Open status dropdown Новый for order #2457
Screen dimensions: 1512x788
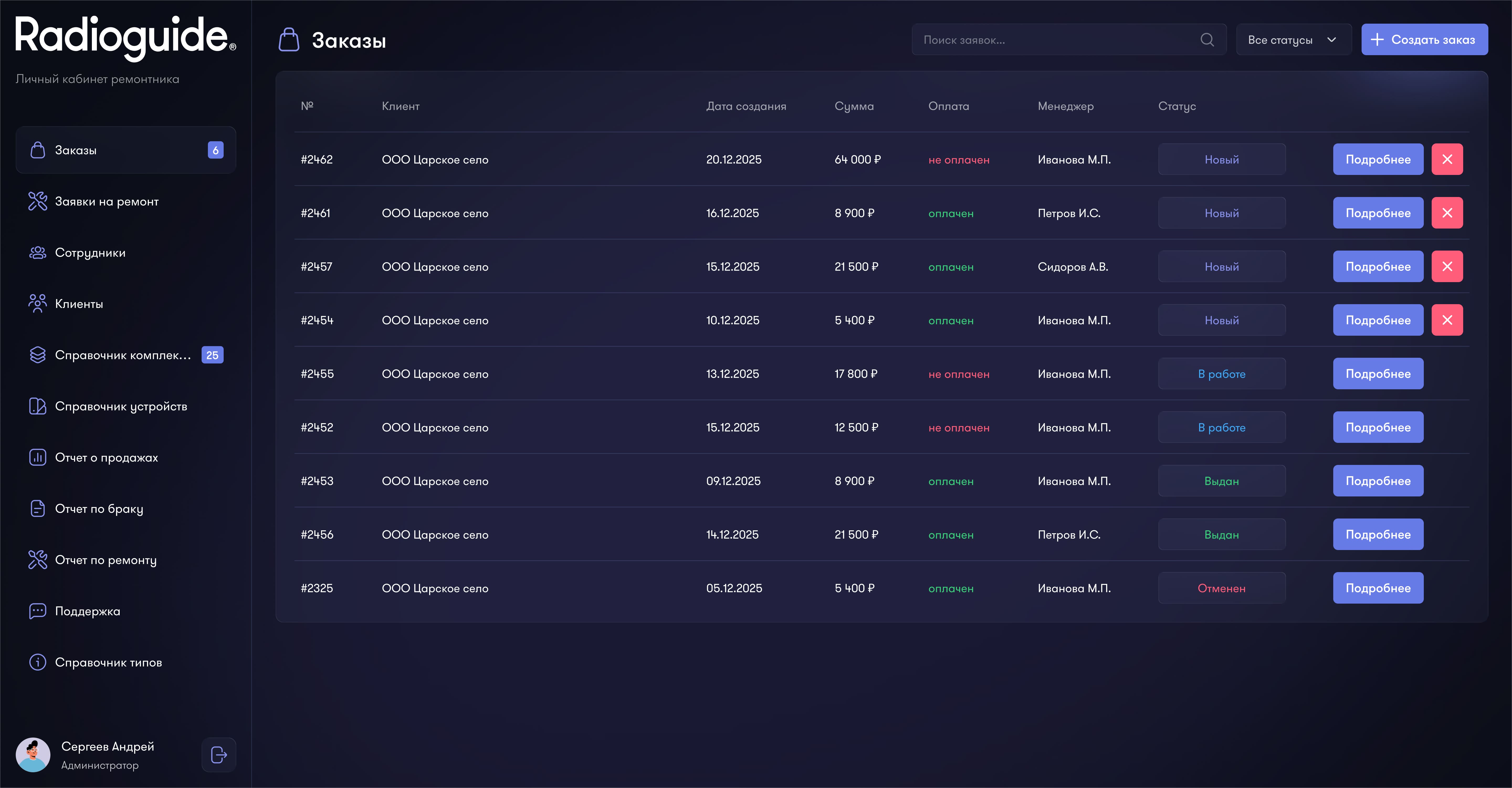click(x=1221, y=266)
